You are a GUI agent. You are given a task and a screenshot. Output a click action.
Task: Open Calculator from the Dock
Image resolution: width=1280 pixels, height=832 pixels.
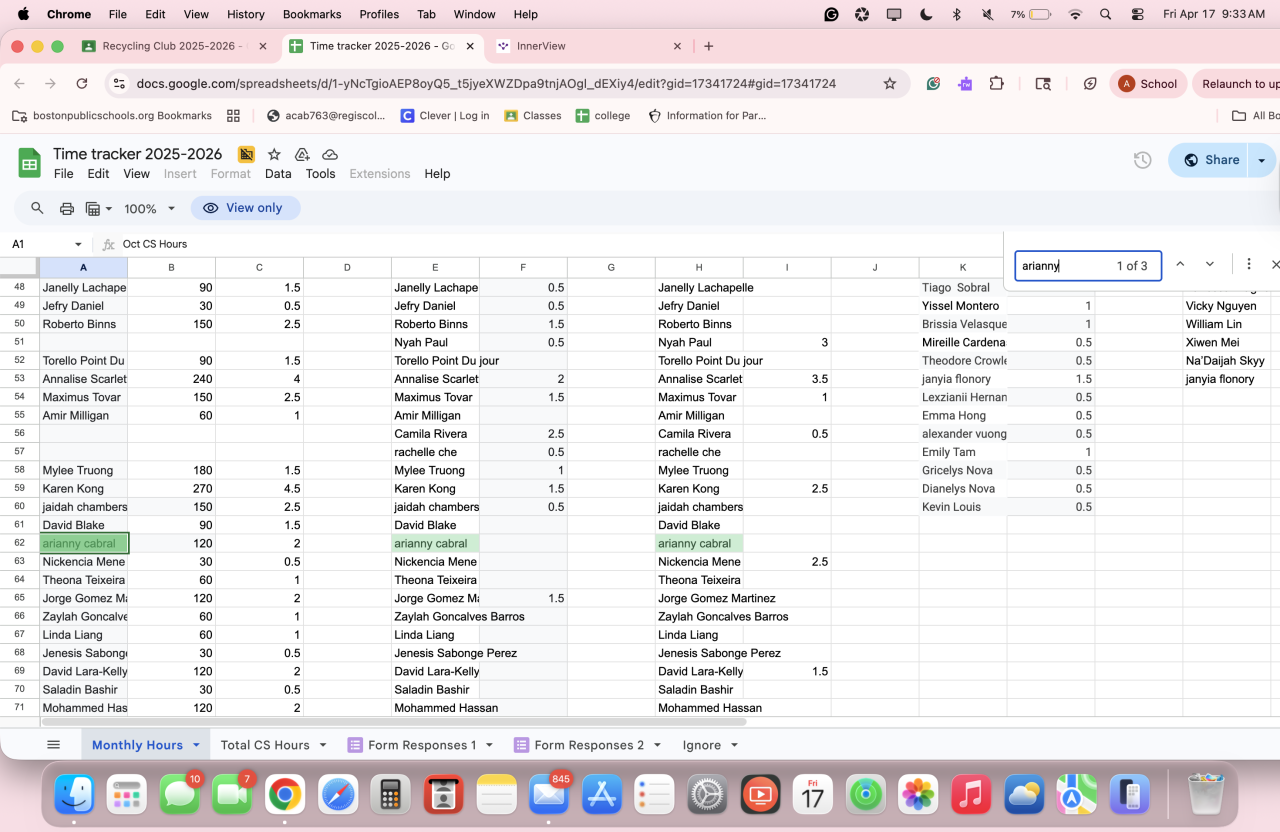click(x=391, y=795)
